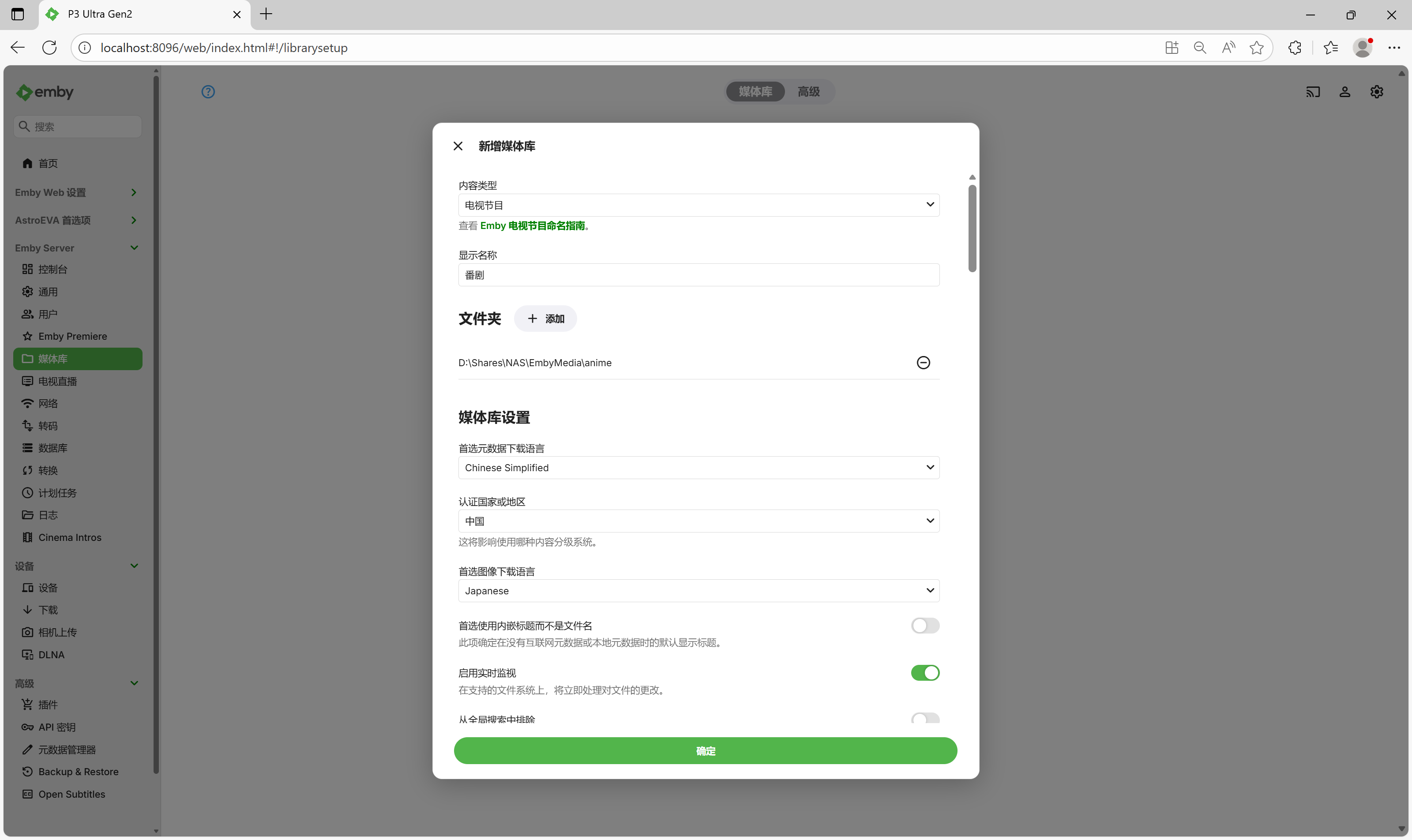
Task: Open the Cinema Intros settings
Action: (69, 536)
